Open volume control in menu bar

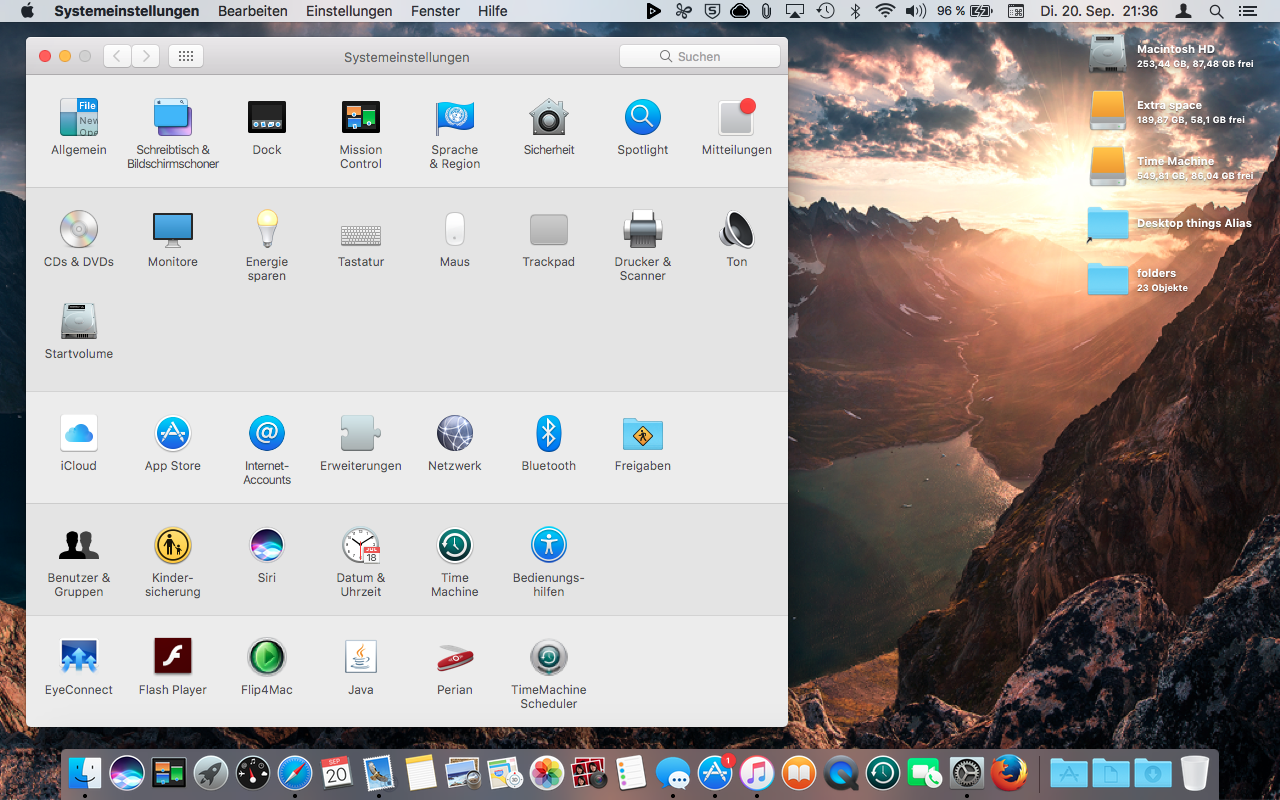tap(915, 11)
